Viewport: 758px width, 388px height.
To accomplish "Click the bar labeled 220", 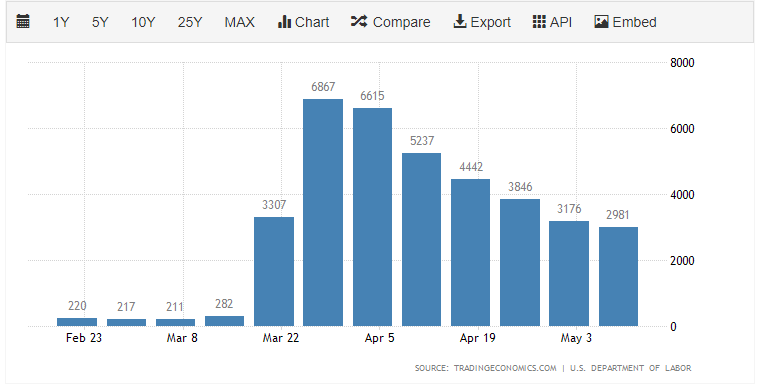I will [x=77, y=322].
